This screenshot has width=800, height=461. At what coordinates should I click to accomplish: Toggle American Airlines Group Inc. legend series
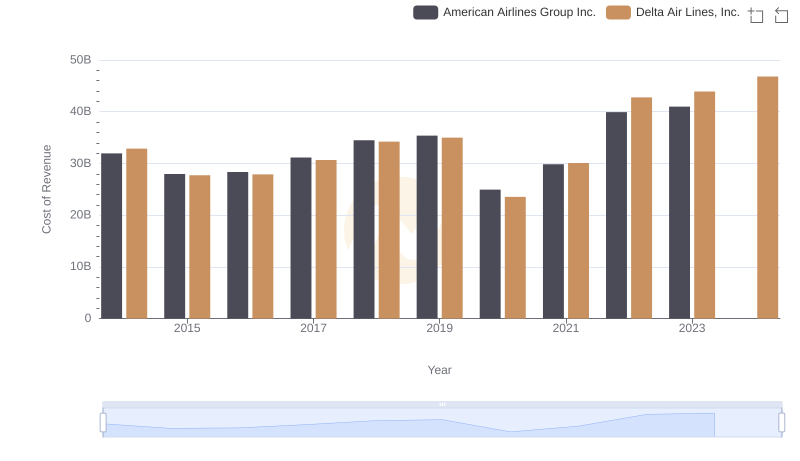tap(504, 12)
